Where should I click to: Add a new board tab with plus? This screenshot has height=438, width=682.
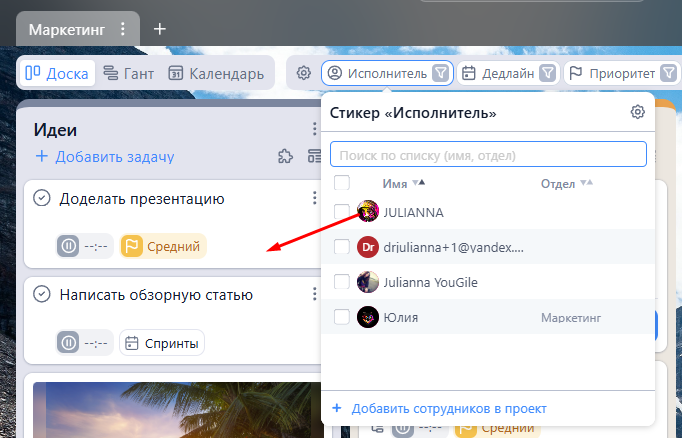coord(160,29)
